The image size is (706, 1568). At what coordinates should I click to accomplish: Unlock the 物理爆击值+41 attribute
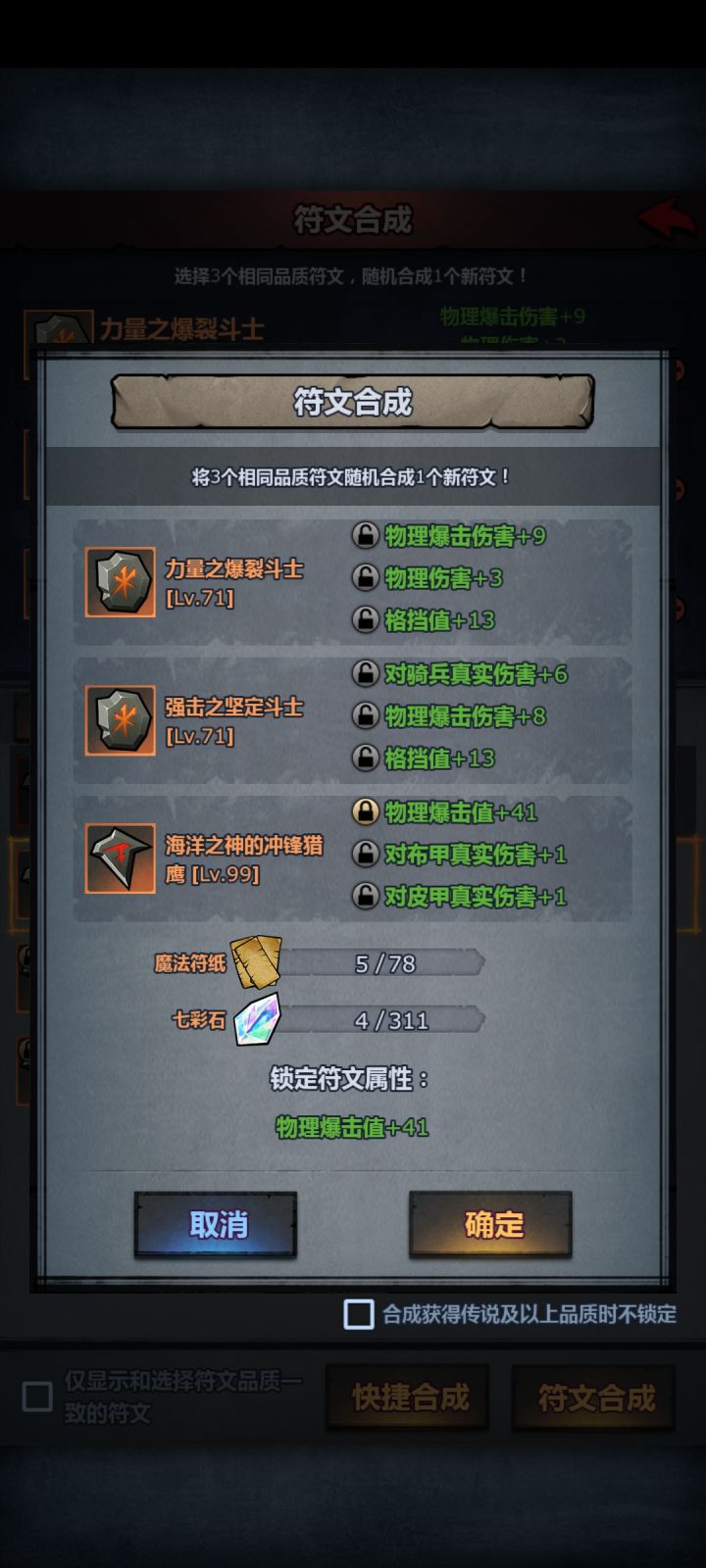(x=366, y=812)
